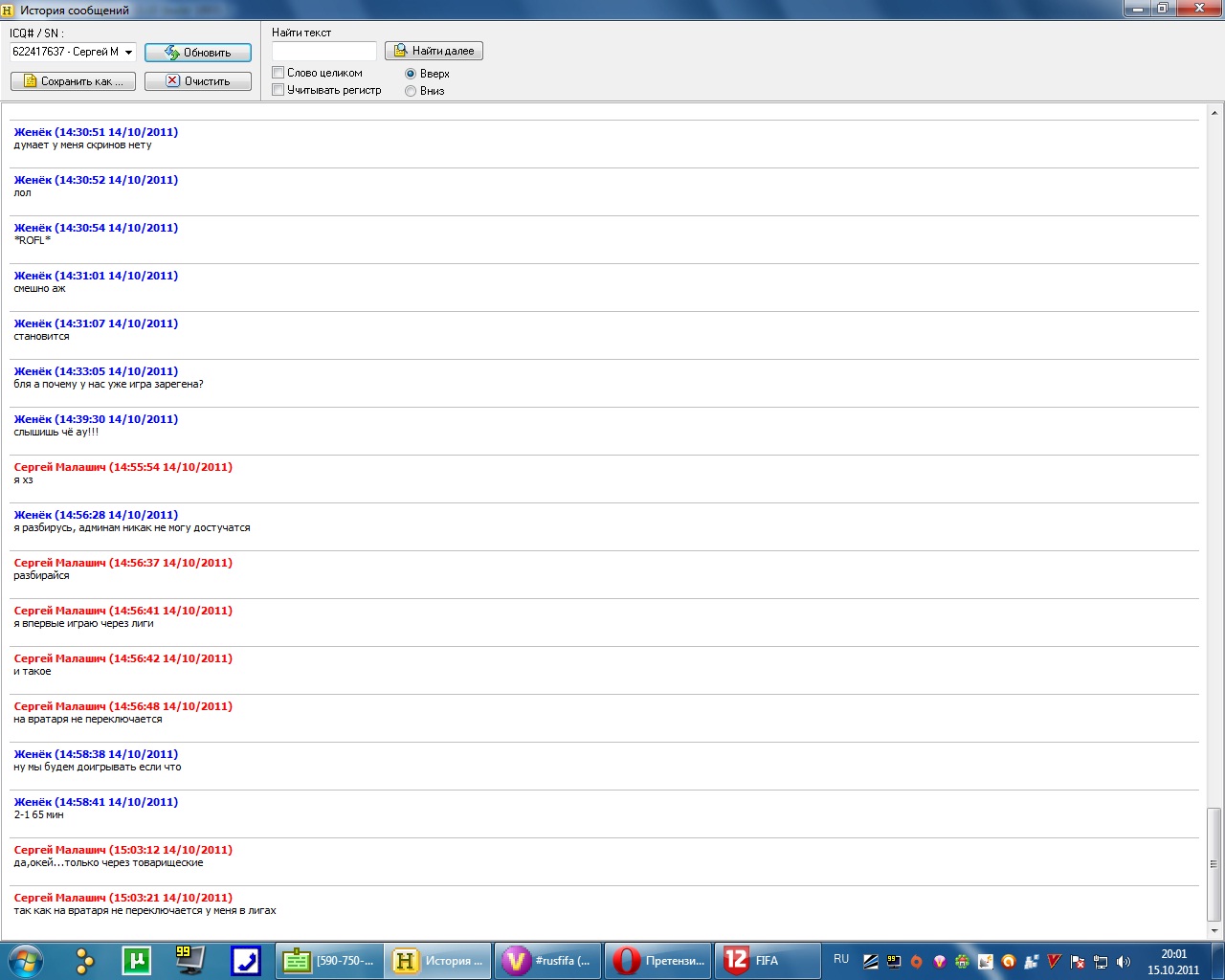Image resolution: width=1225 pixels, height=980 pixels.
Task: Switch to the [590-750-... taskbar window
Action: [330, 961]
